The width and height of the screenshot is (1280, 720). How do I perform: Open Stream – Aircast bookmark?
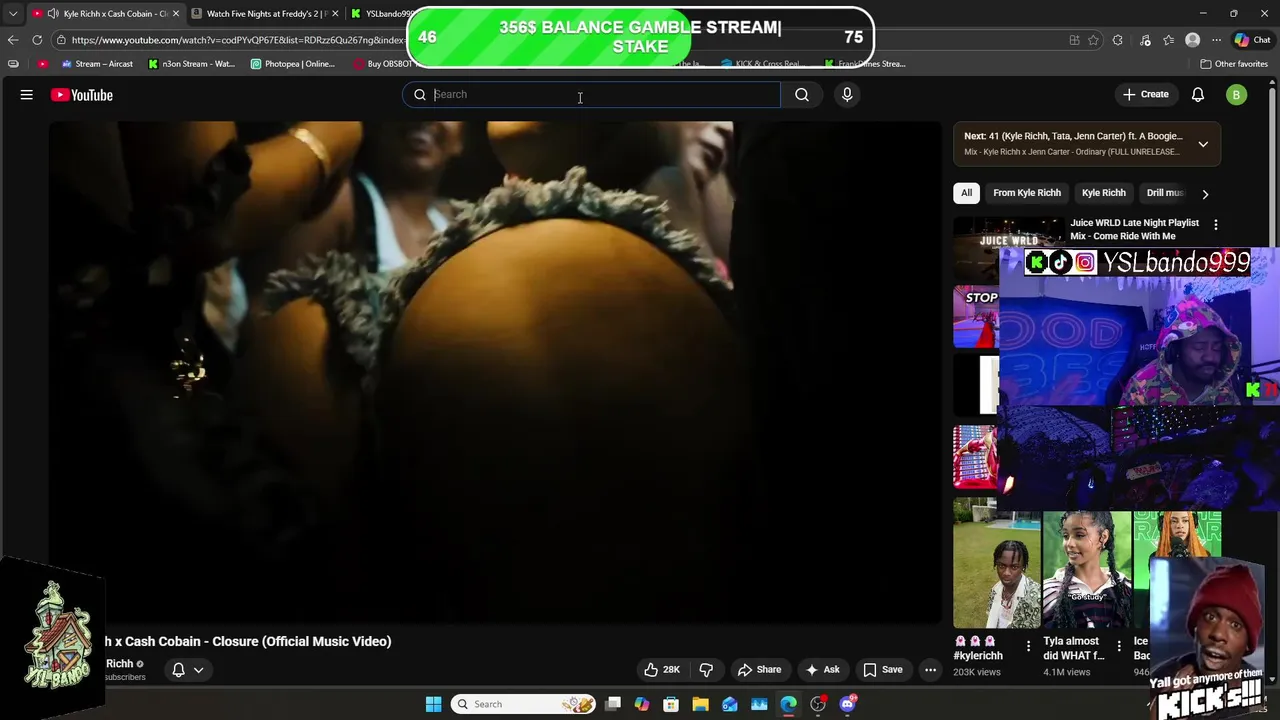point(97,64)
